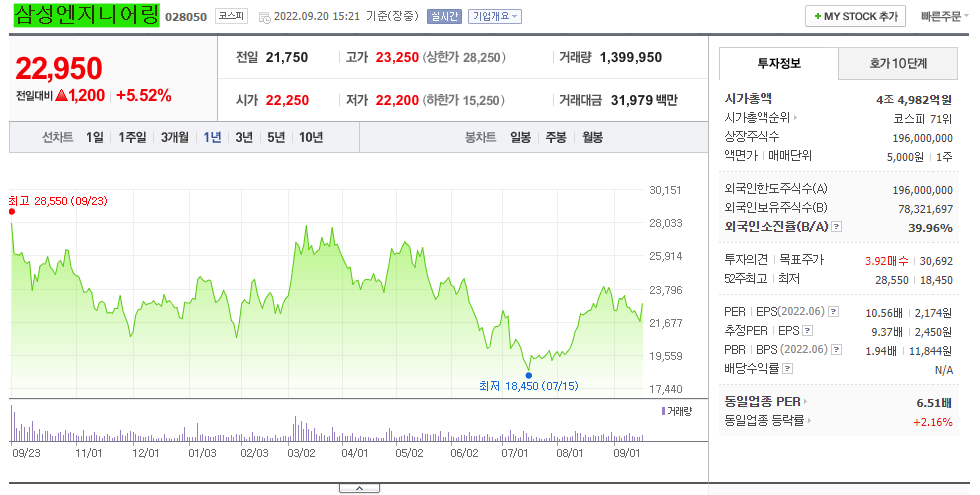Click the 삼성엔지니어링 stock name title
980x495 pixels.
pyautogui.click(x=86, y=15)
